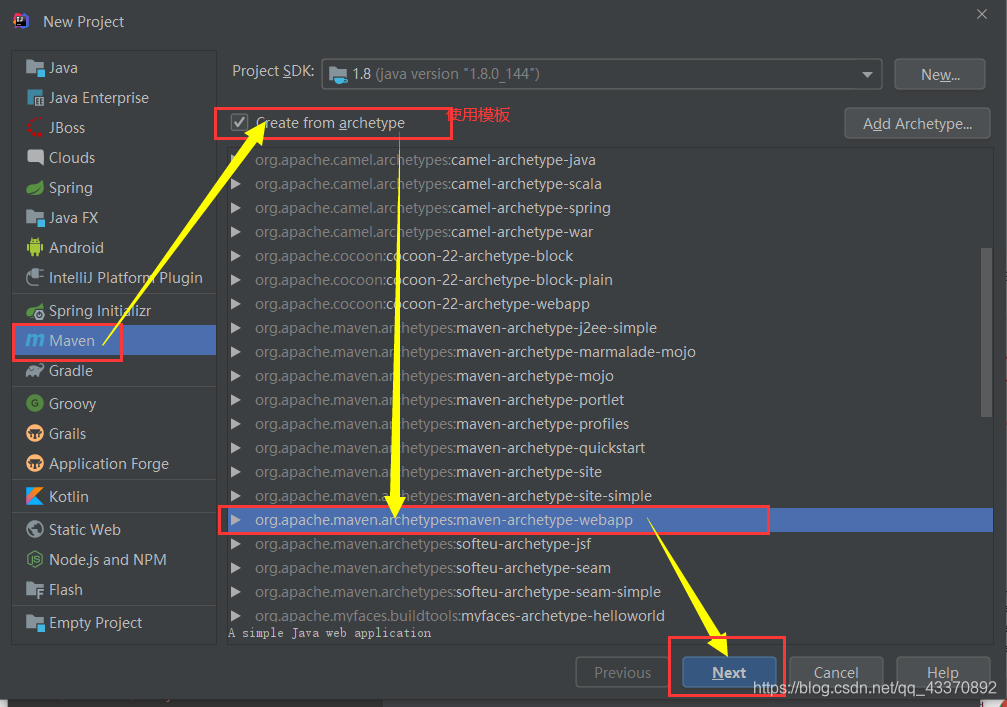Click the Java project type icon
The height and width of the screenshot is (707, 1007).
click(x=35, y=67)
